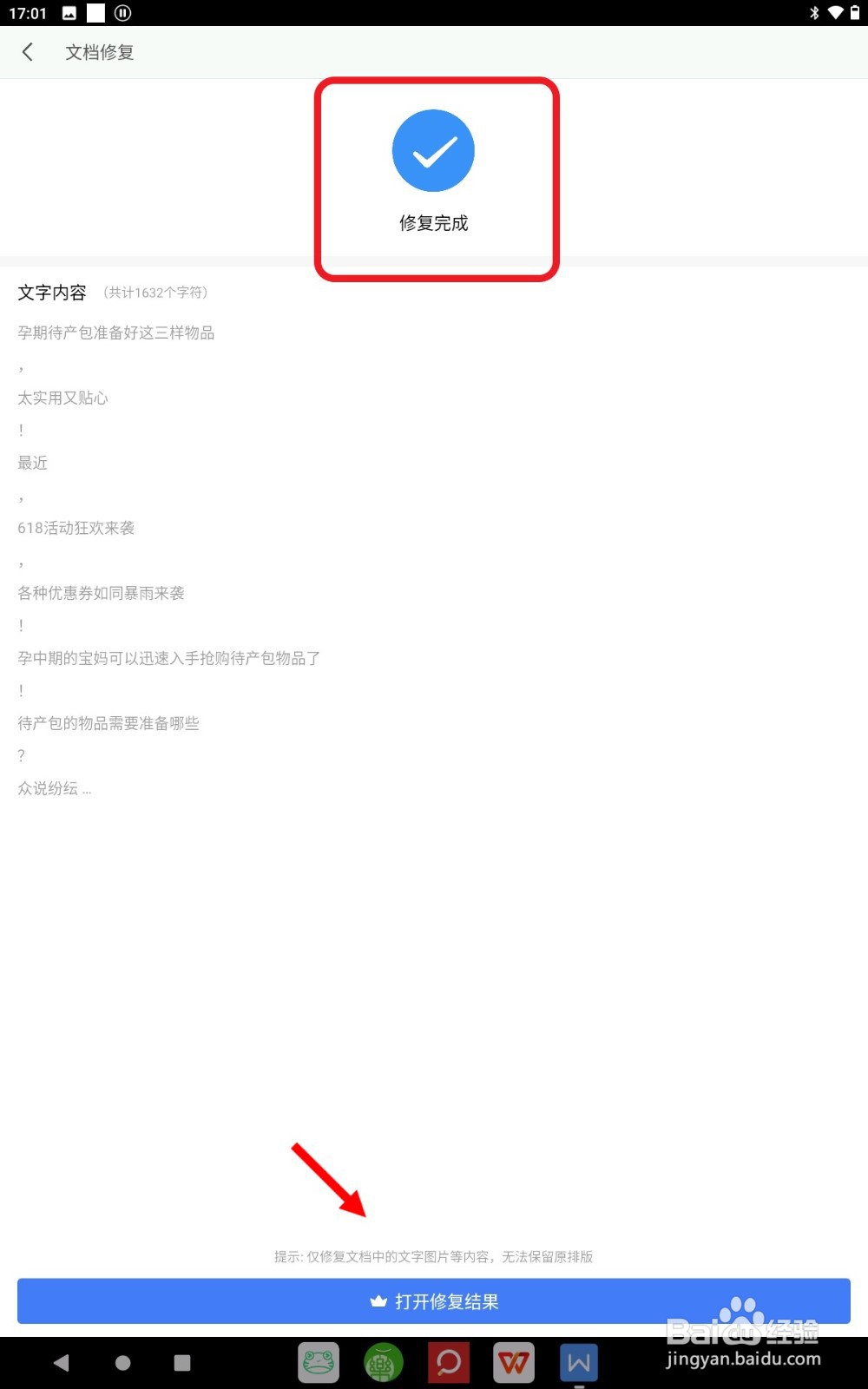Tap the line 孕期待产包准备好这三样物品
Screen dimensions: 868x1389
[x=116, y=332]
